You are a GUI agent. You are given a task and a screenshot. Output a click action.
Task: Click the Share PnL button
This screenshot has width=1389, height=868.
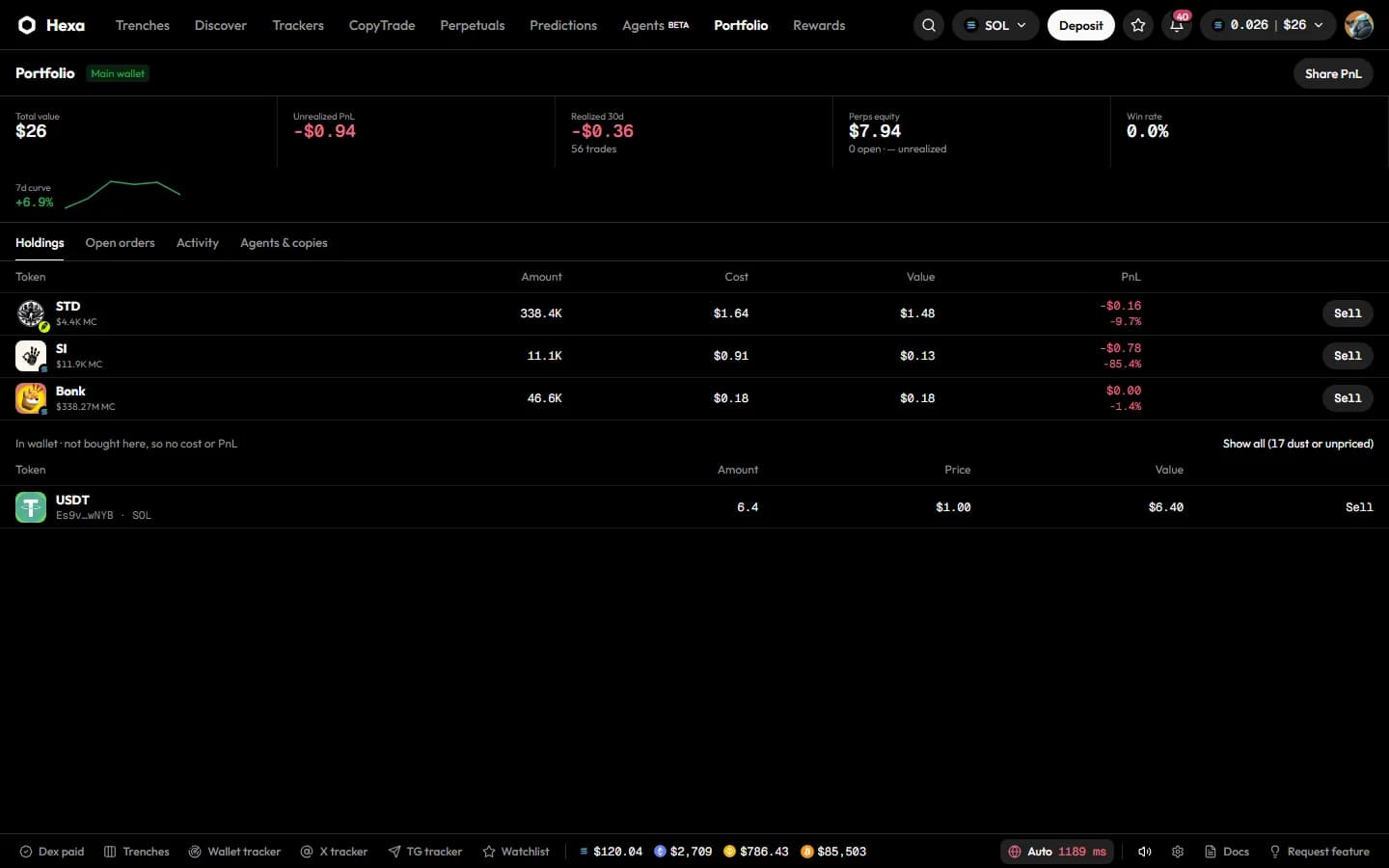click(1333, 73)
